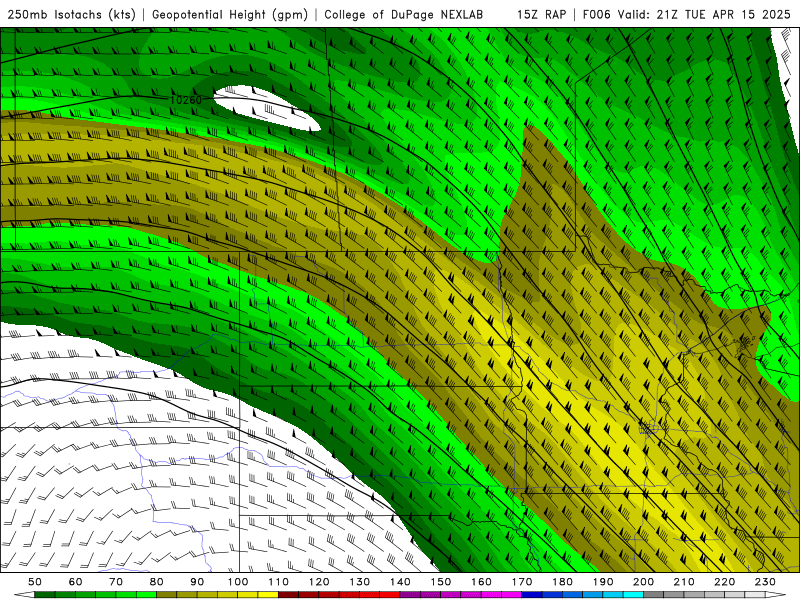The image size is (800, 600).
Task: Click 'College of DuPage NEXLAB' header text
Action: tap(404, 14)
